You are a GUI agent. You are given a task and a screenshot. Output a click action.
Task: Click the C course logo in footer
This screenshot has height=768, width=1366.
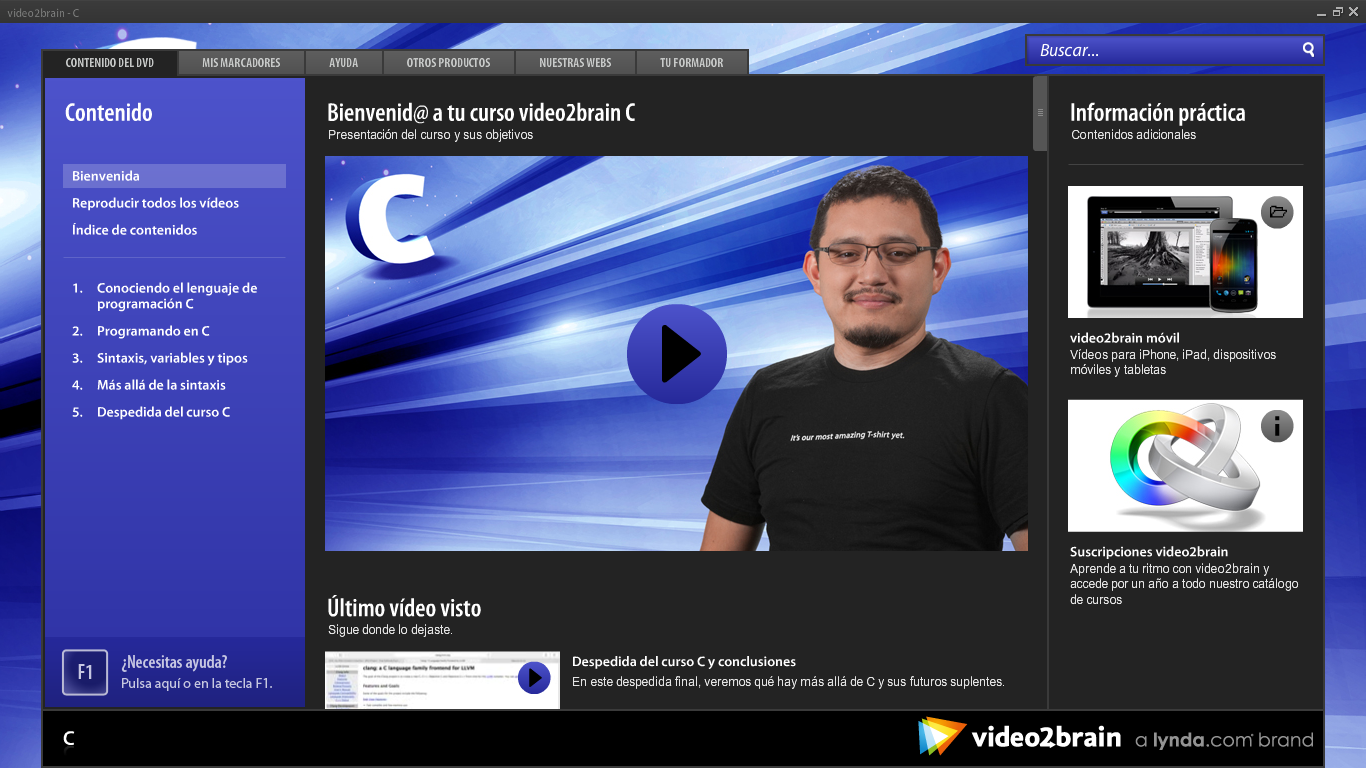69,739
